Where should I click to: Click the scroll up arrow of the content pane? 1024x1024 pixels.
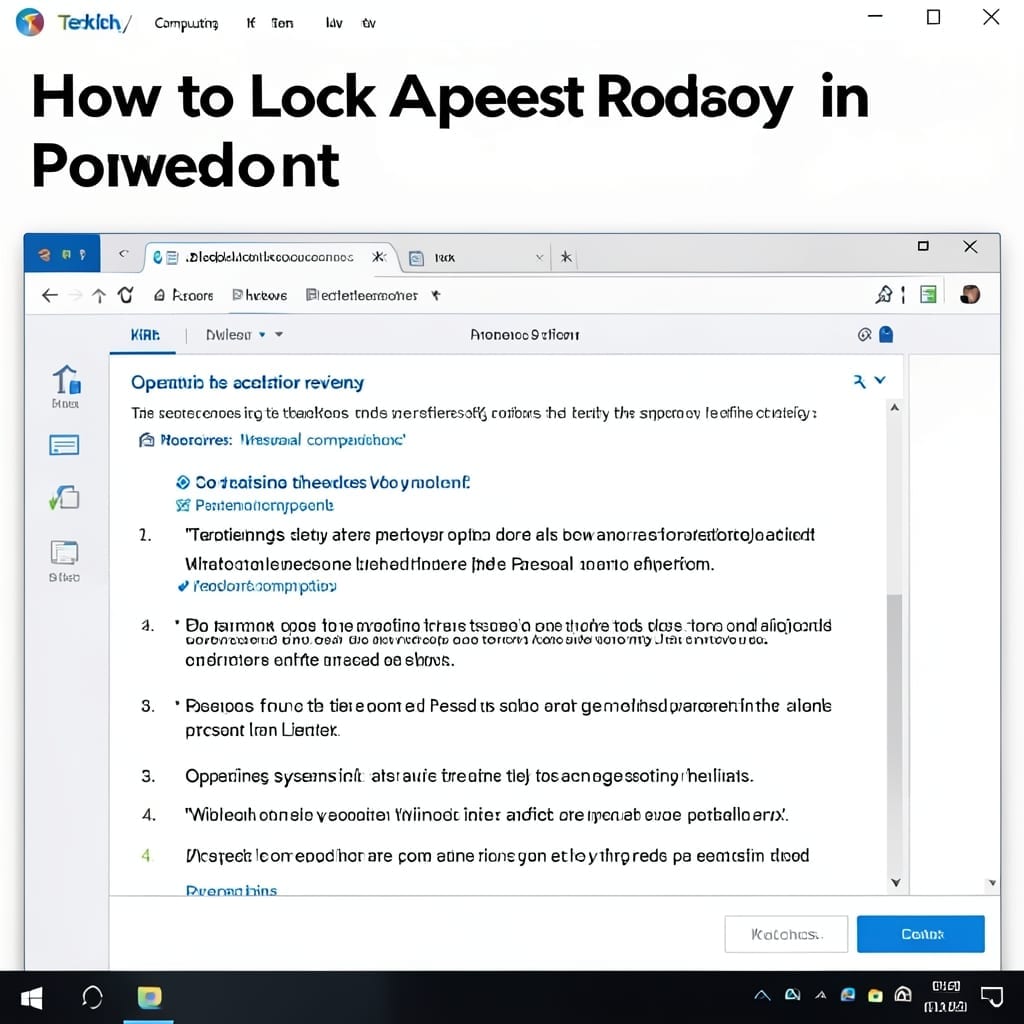[895, 408]
